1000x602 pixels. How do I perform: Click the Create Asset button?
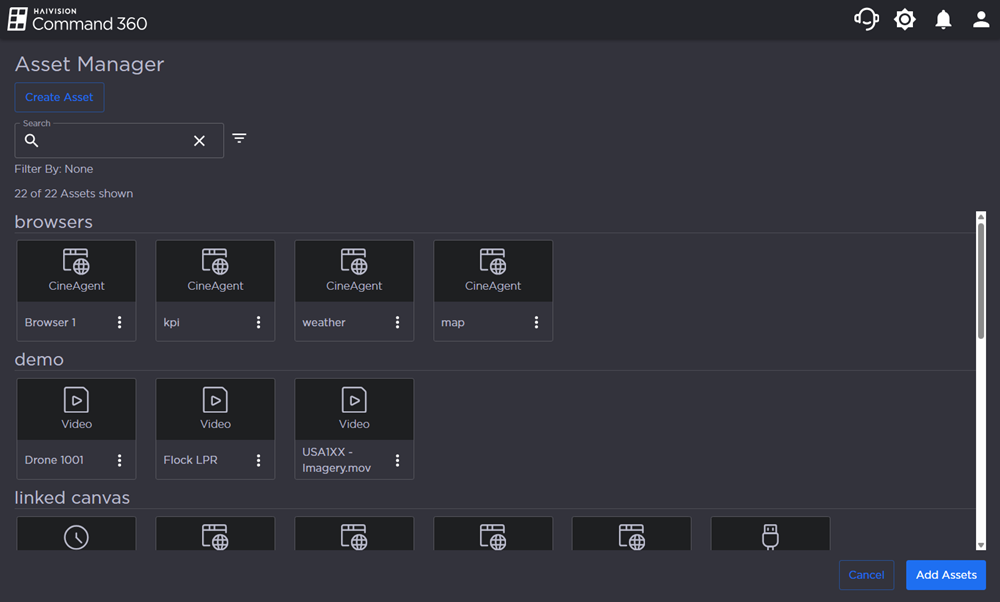(x=59, y=97)
